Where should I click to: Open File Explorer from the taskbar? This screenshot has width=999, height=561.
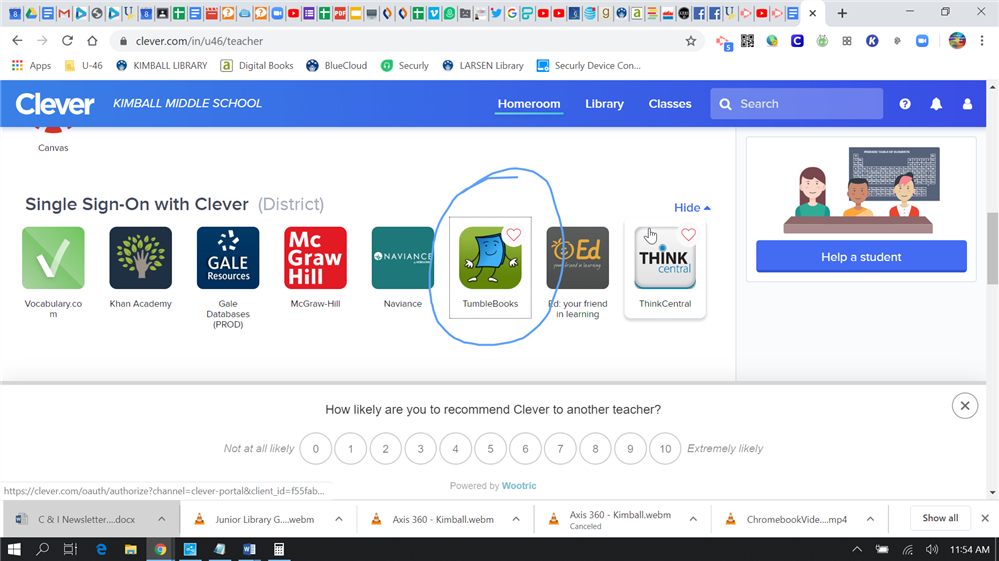pyautogui.click(x=130, y=549)
